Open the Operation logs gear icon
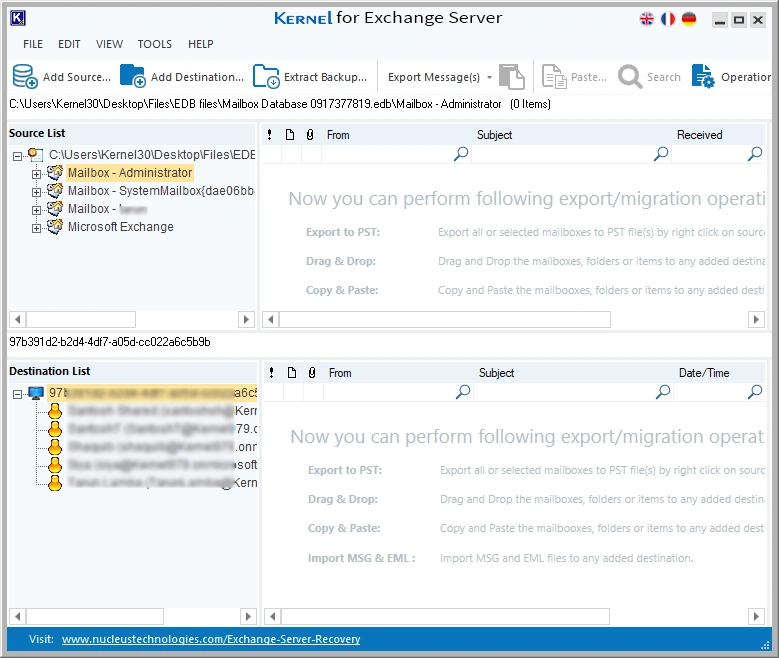779x658 pixels. [704, 76]
